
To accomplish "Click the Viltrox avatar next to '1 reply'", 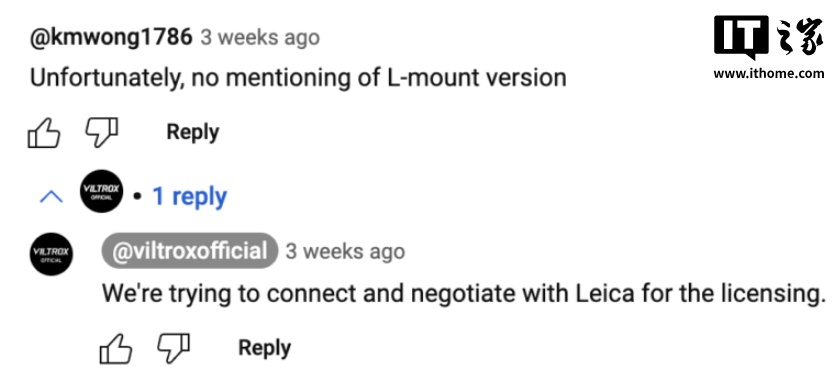I will 101,192.
